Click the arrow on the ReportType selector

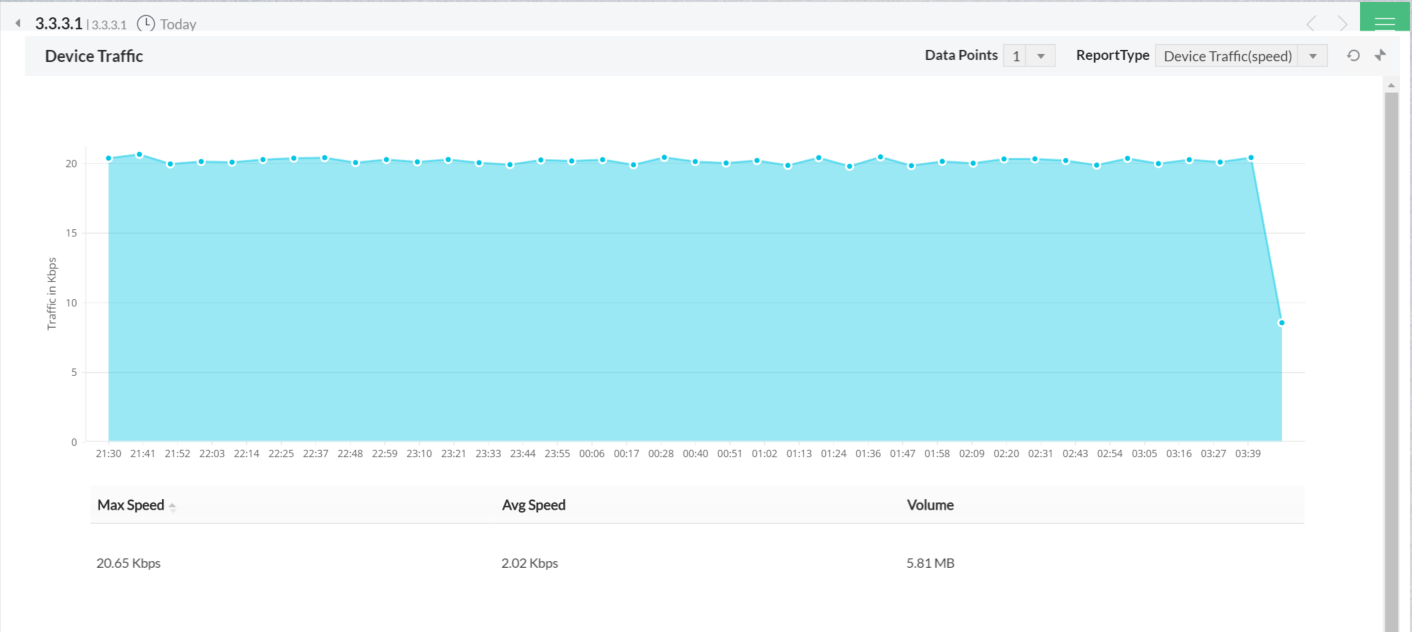[1313, 56]
